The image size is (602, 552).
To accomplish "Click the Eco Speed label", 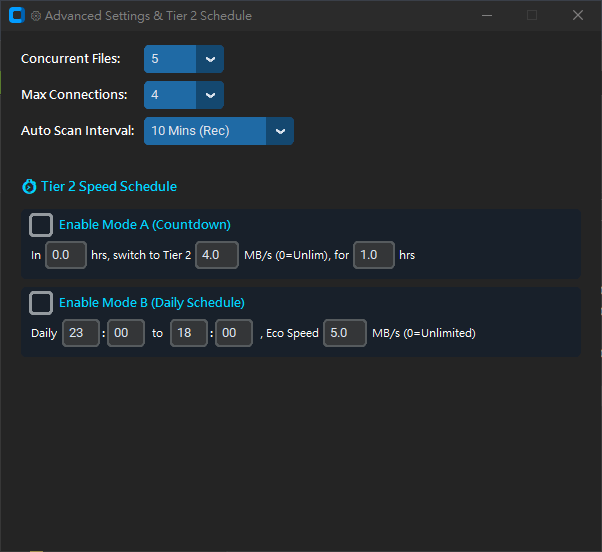I will 292,333.
